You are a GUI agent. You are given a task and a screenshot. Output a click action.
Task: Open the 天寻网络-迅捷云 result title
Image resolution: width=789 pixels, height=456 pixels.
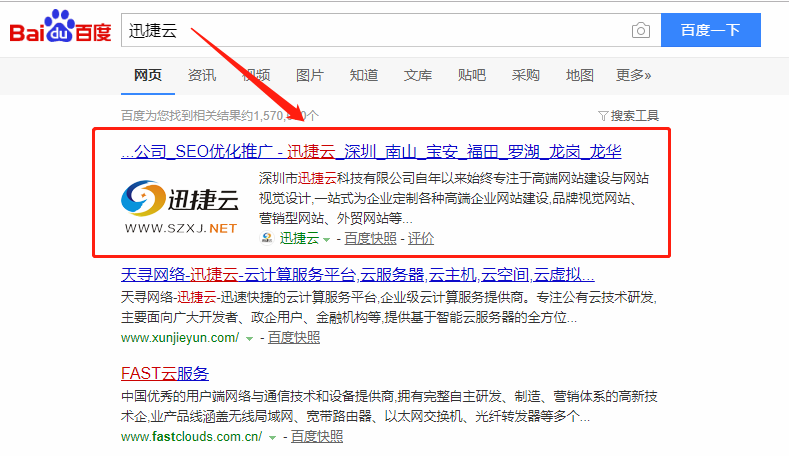pos(358,275)
